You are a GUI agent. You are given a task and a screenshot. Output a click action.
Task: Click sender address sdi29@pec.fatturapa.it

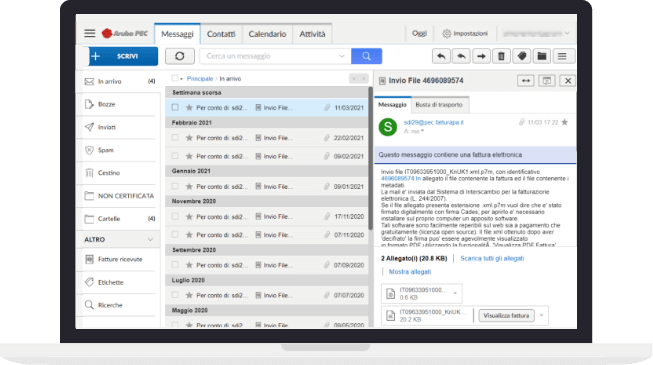[x=434, y=122]
